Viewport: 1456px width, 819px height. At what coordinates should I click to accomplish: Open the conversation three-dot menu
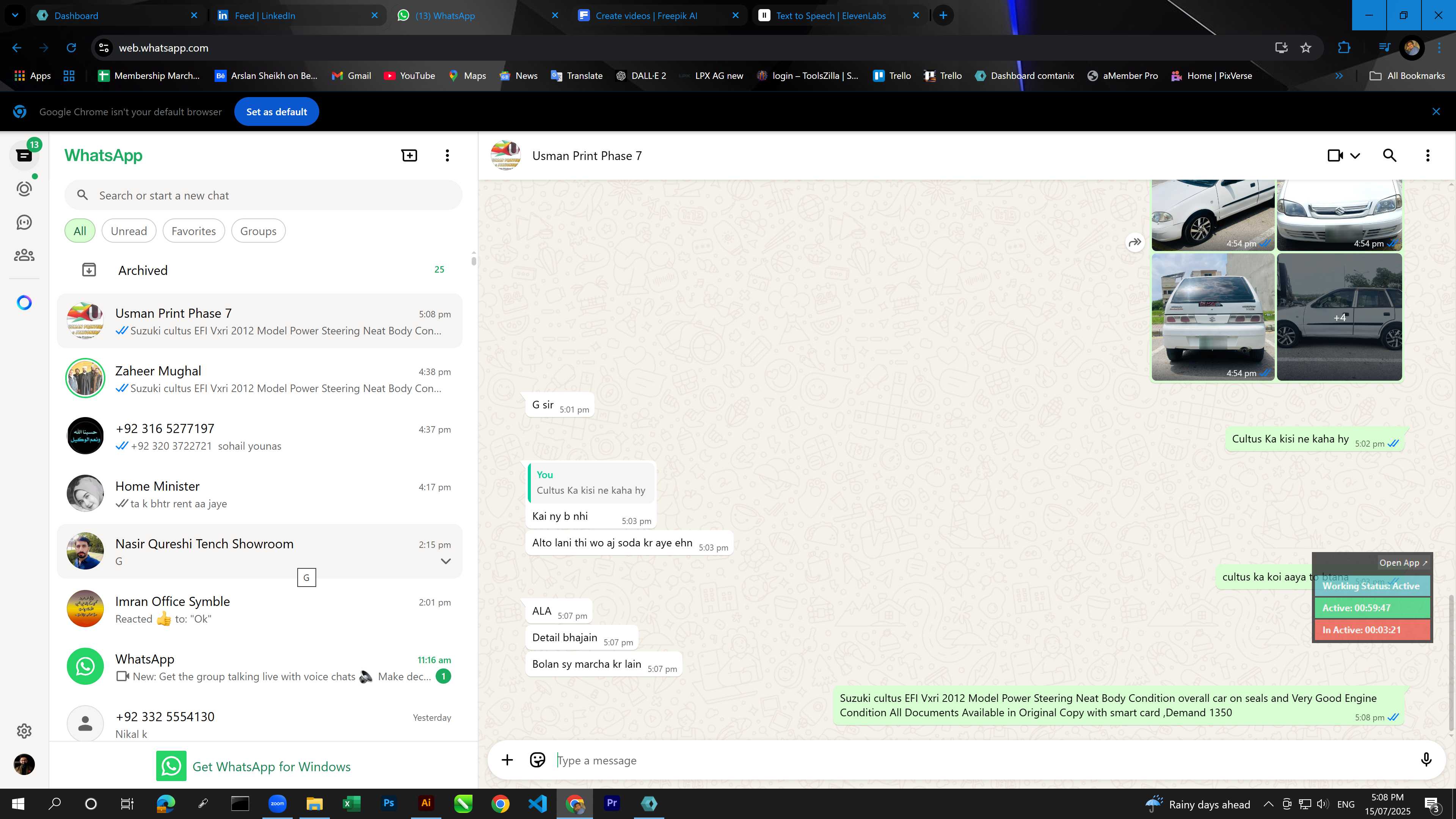click(x=1428, y=155)
